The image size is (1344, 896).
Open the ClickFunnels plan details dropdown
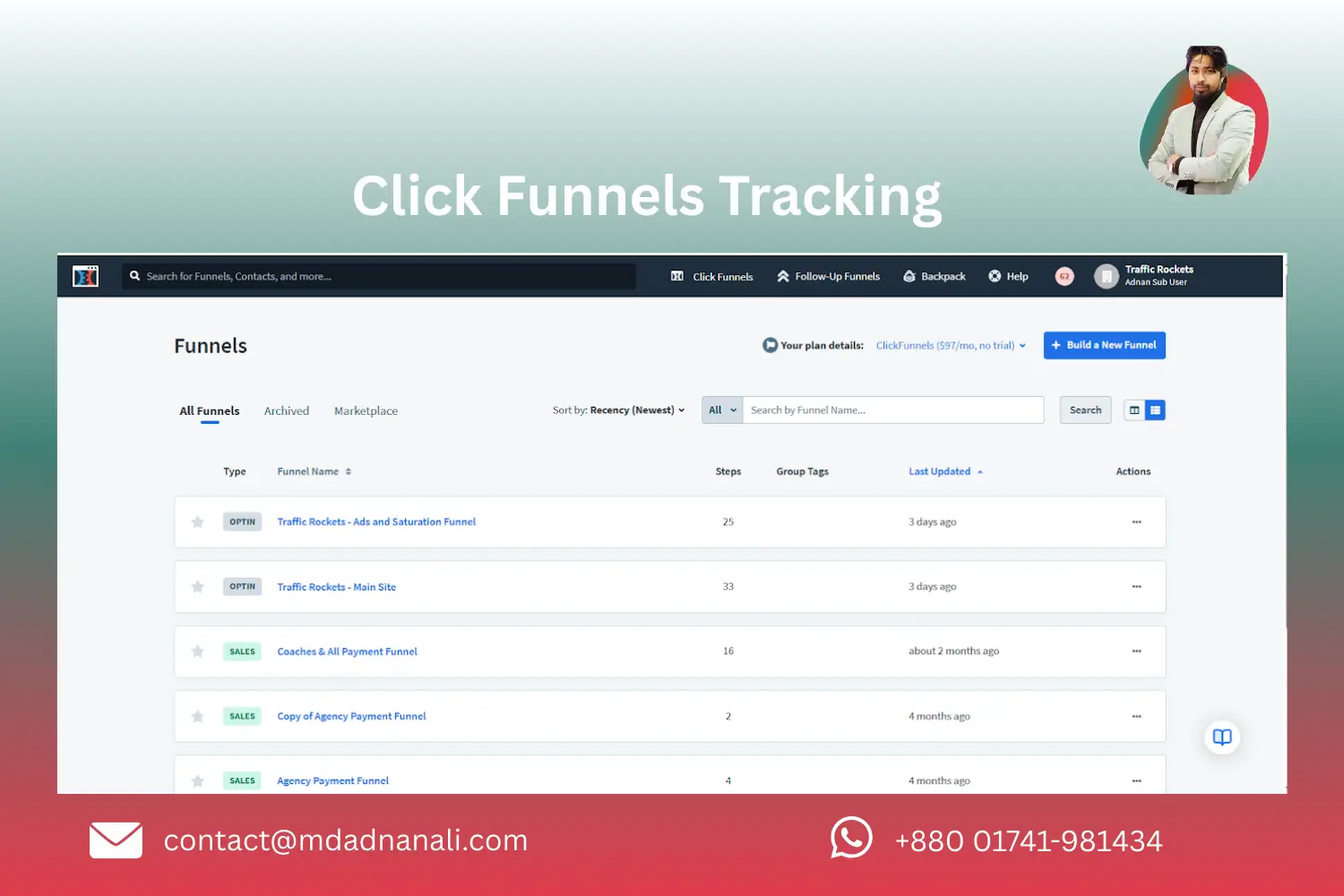tap(950, 345)
